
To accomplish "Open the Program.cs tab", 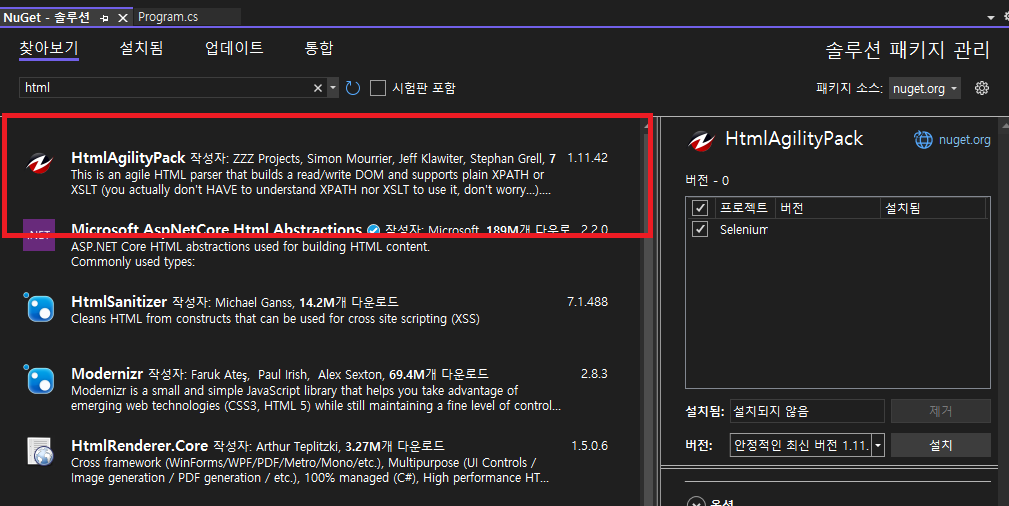I will click(x=168, y=17).
